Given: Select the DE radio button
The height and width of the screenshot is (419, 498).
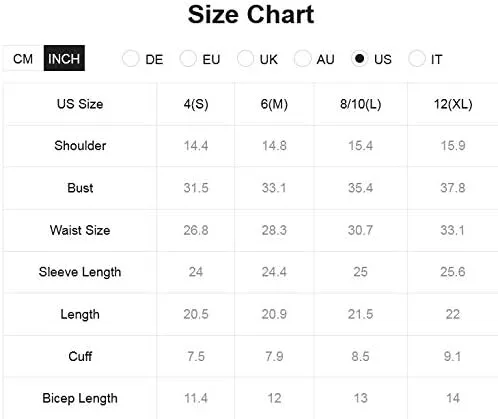Looking at the screenshot, I should (x=130, y=59).
